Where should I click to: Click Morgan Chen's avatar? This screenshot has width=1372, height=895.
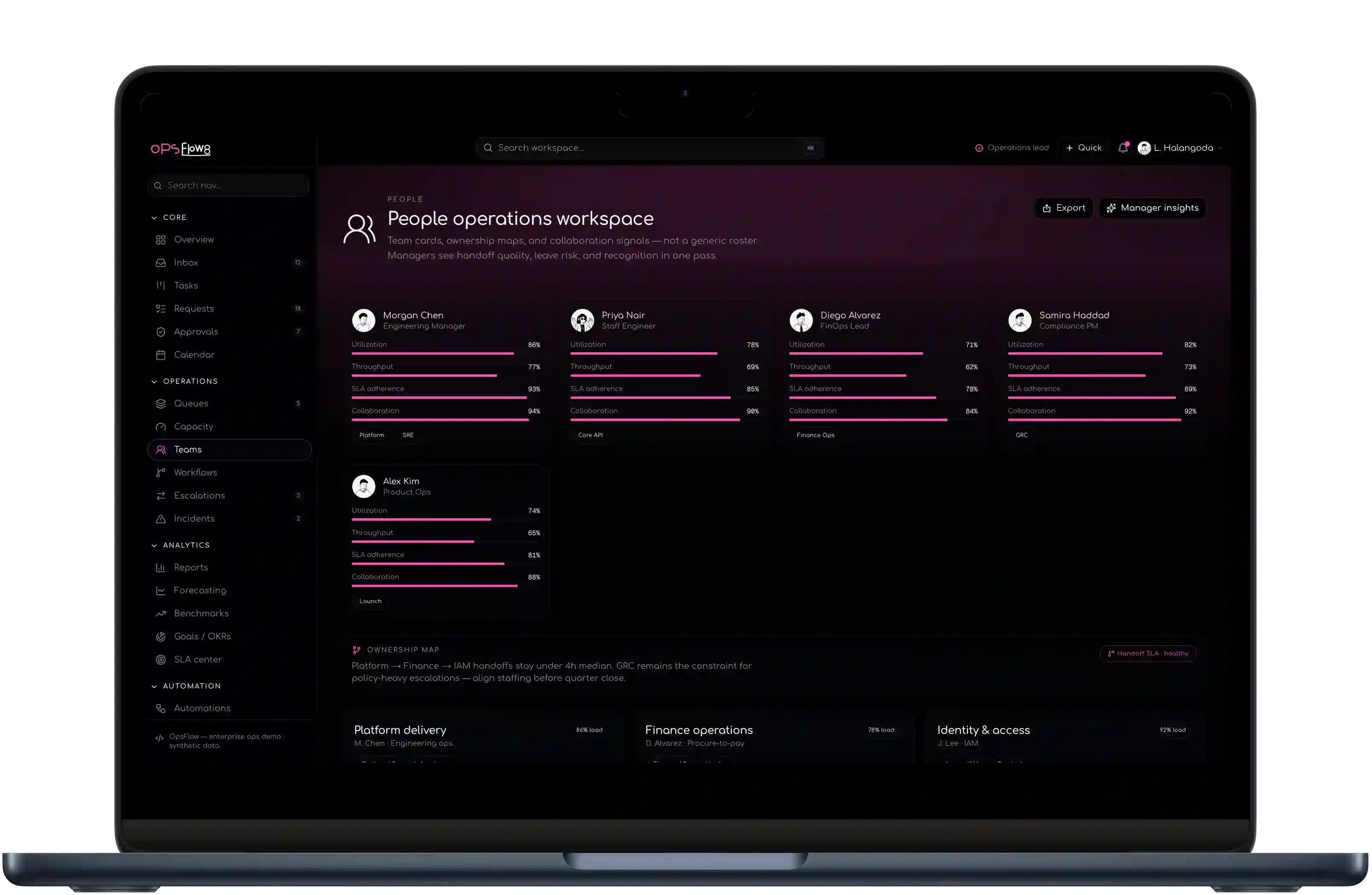coord(364,320)
